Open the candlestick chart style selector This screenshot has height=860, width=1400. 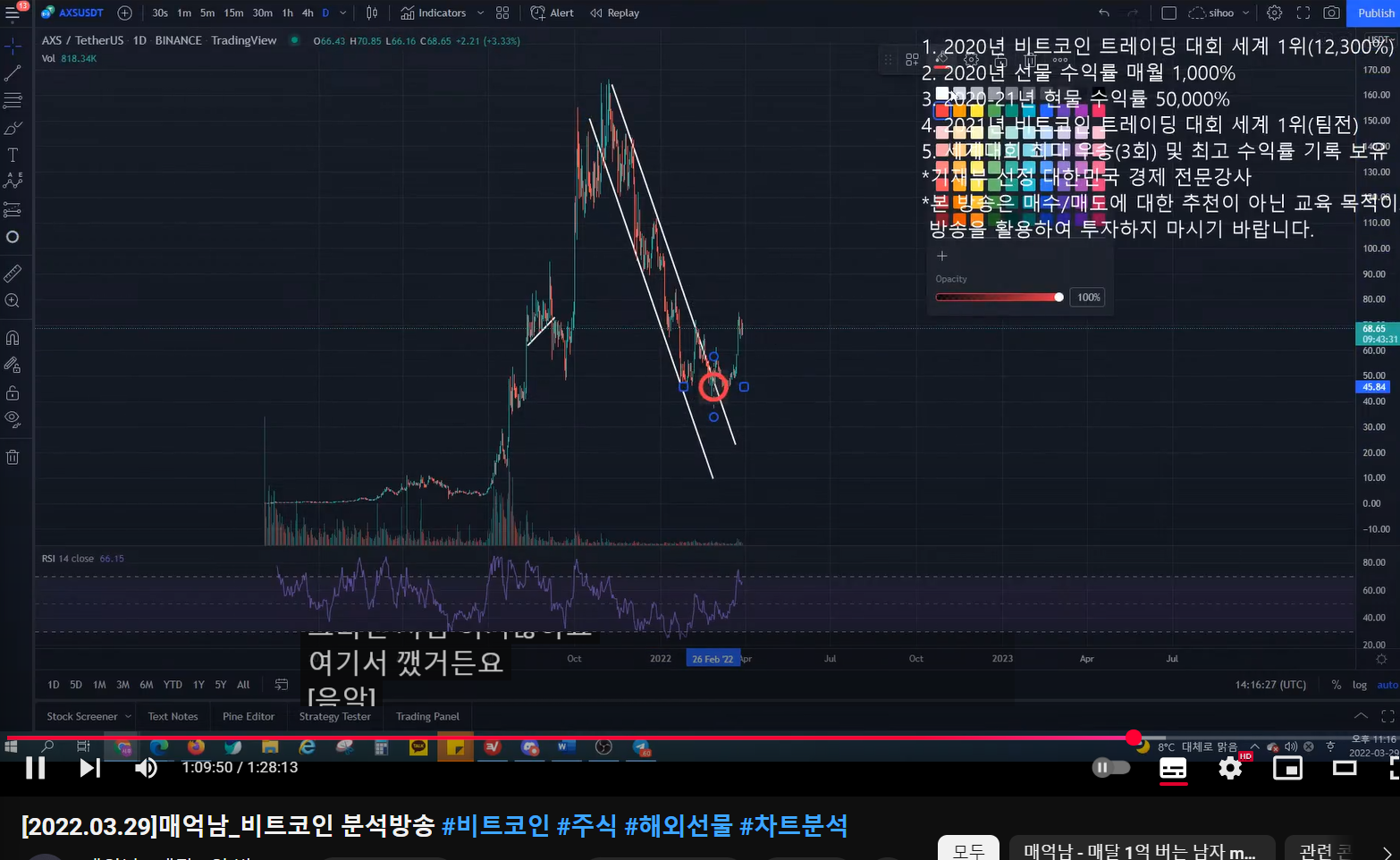[x=372, y=13]
